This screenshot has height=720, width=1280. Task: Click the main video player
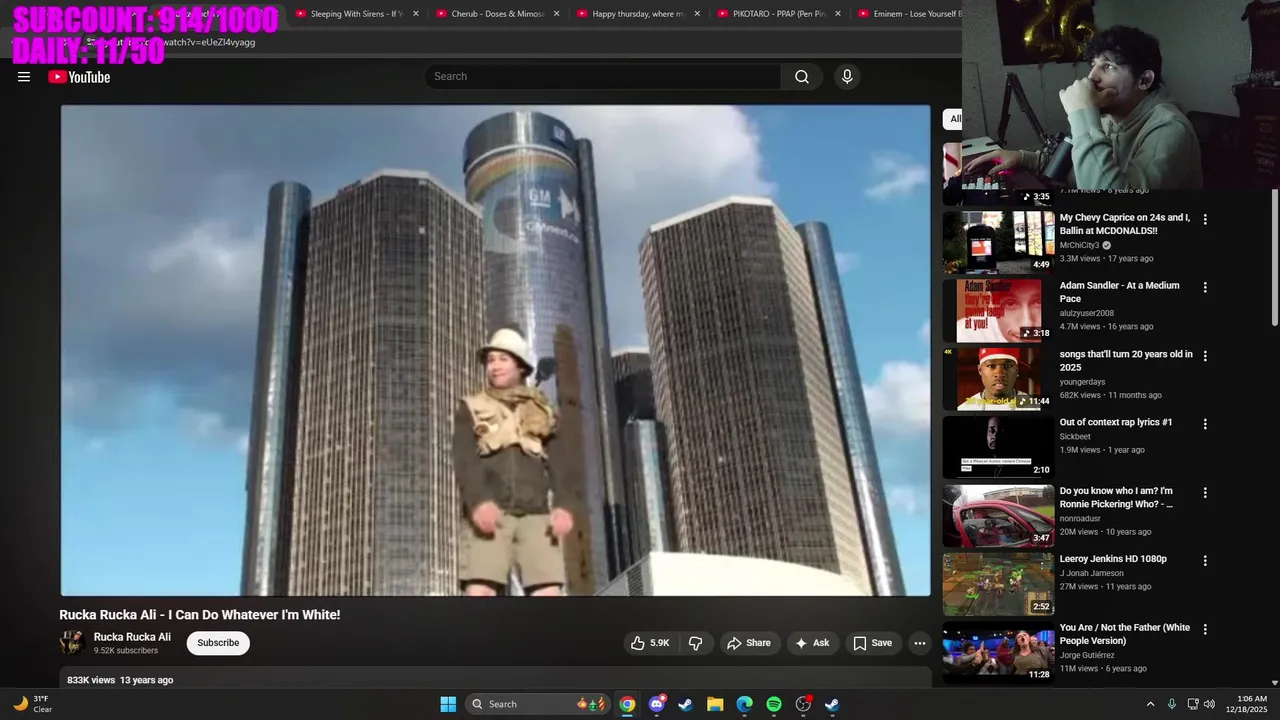tap(495, 350)
